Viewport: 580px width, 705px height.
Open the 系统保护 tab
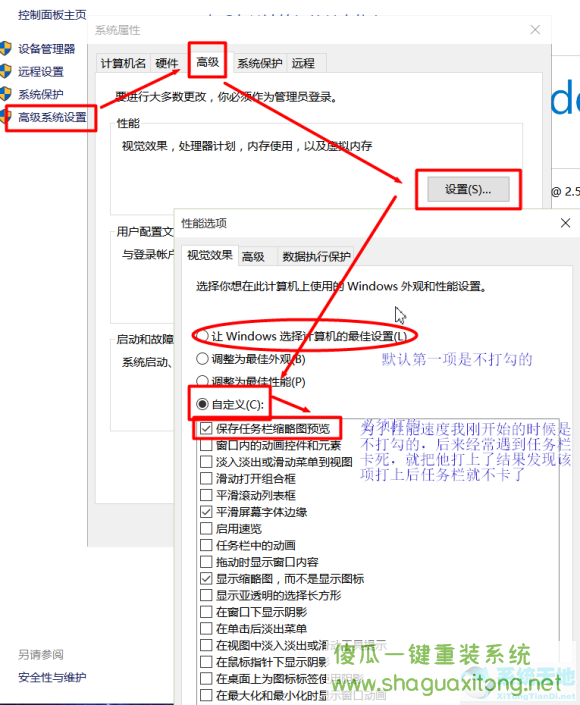259,63
